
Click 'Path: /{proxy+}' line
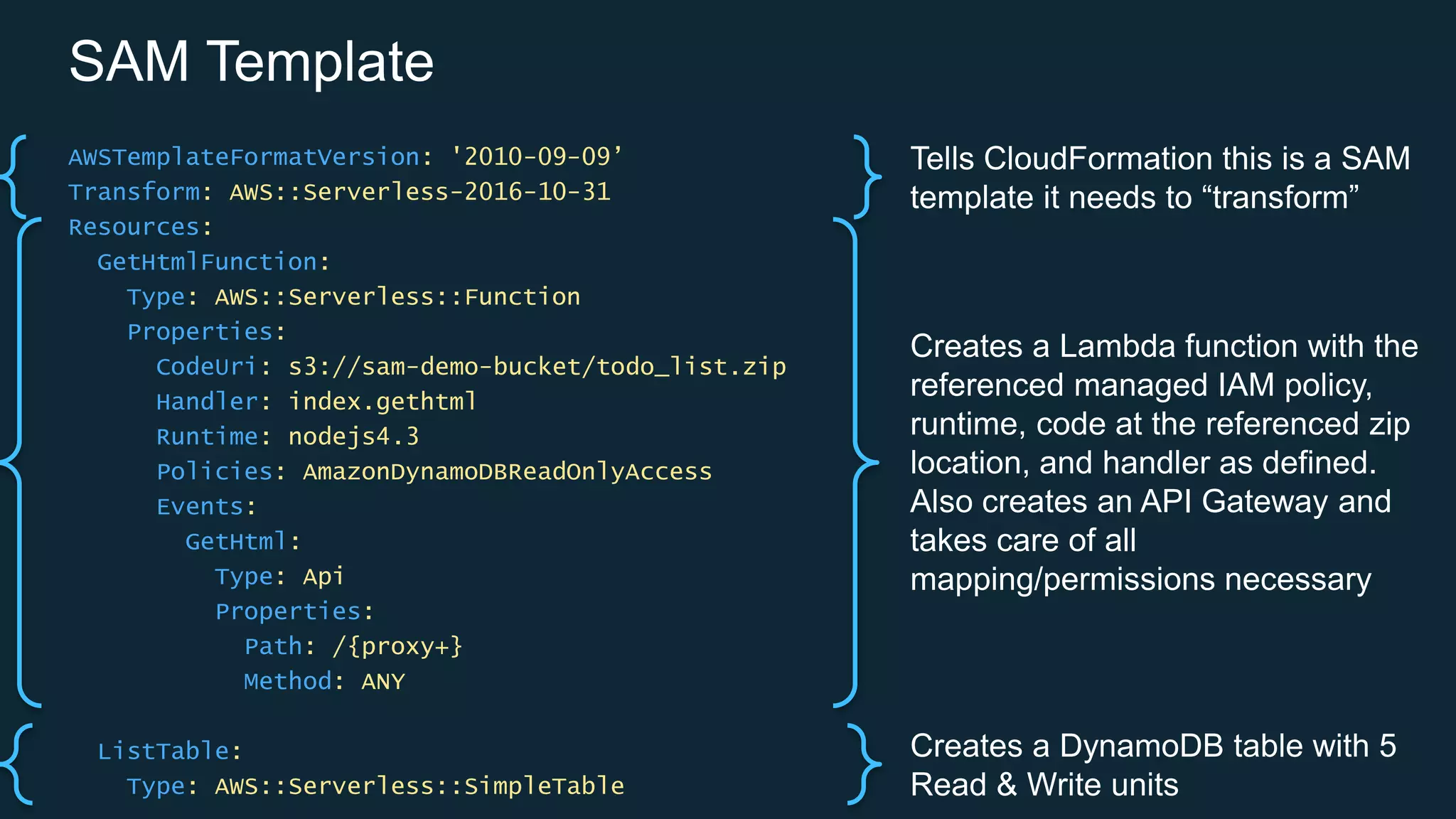pyautogui.click(x=353, y=646)
